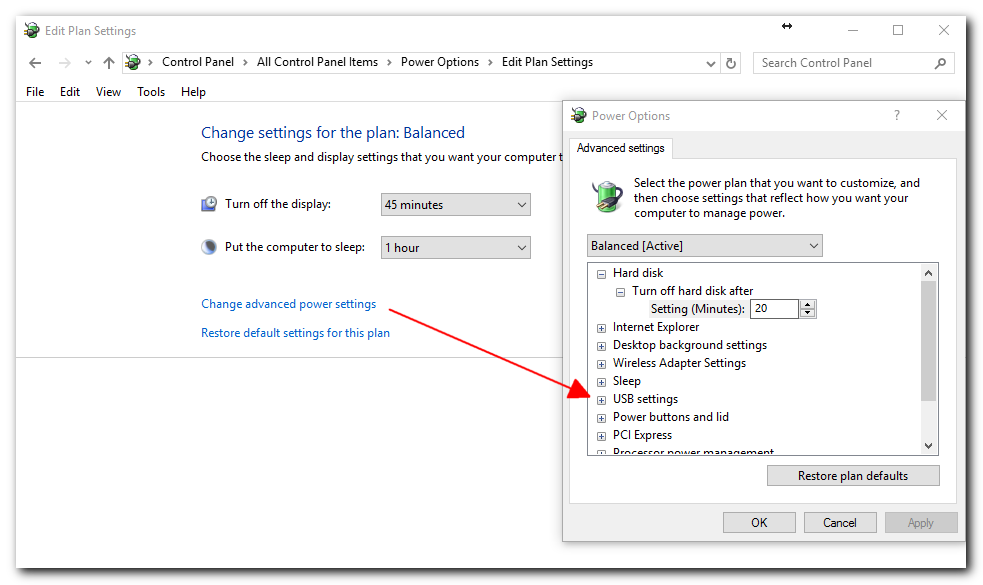Click the battery icon in Power Options dialog
This screenshot has width=983, height=585.
click(x=607, y=196)
